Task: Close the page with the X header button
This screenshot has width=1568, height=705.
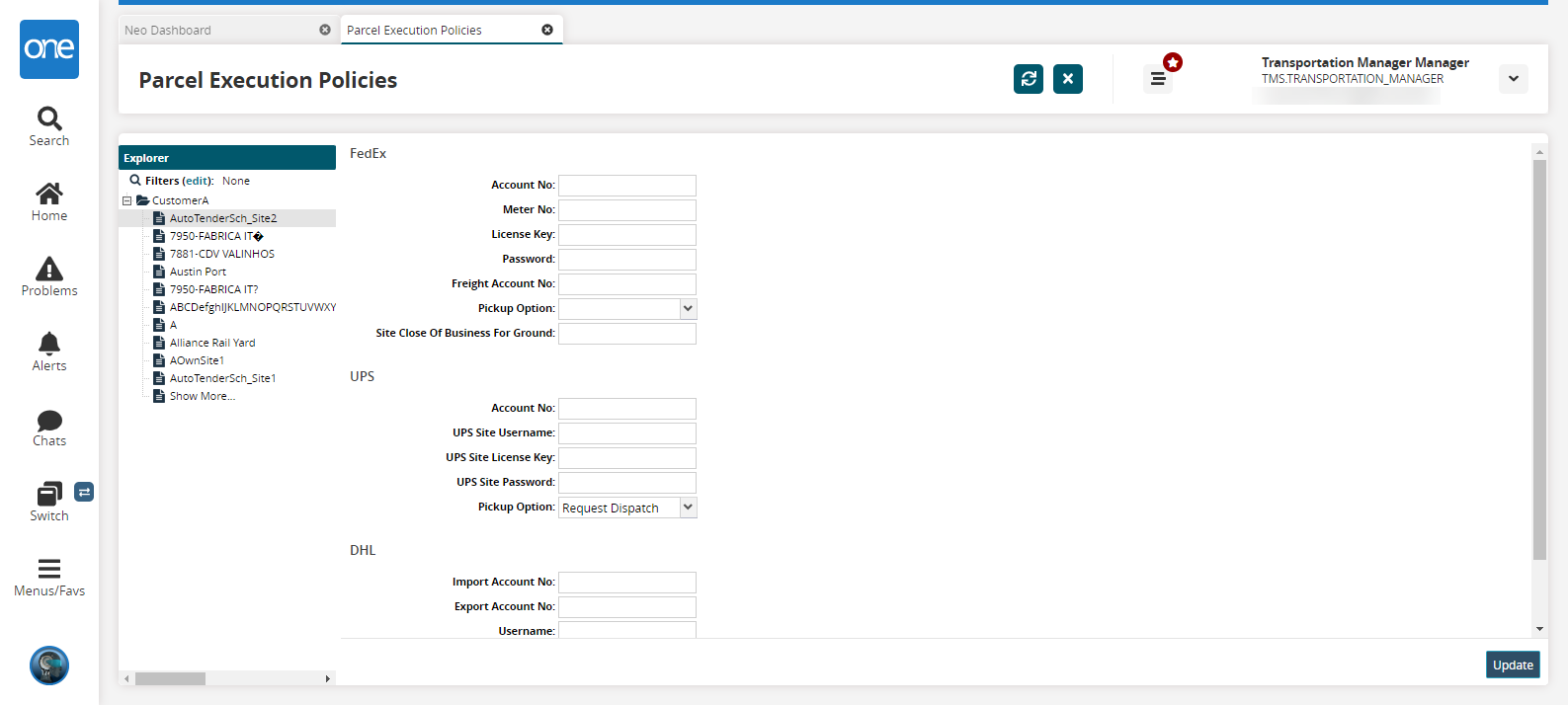Action: [x=1068, y=79]
